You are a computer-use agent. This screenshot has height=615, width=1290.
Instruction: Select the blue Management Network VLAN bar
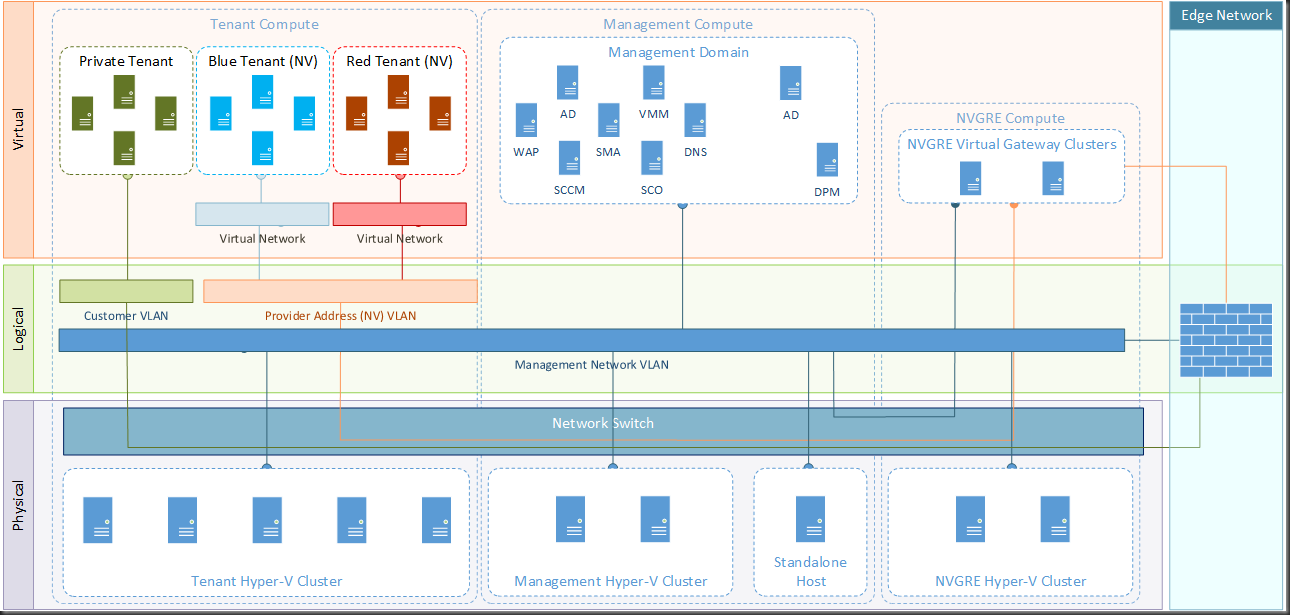(x=591, y=340)
